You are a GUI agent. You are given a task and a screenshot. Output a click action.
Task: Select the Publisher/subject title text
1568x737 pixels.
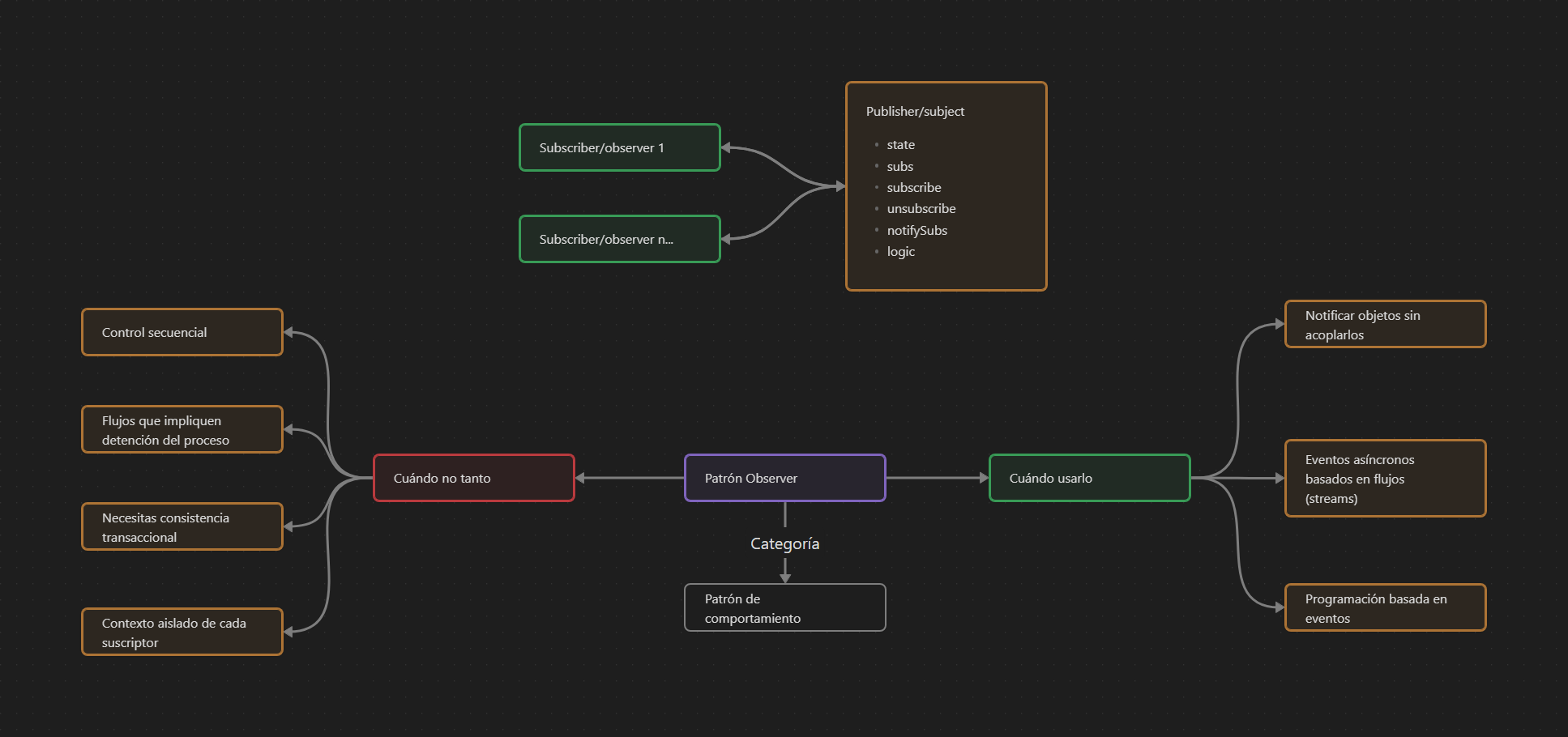pyautogui.click(x=915, y=111)
